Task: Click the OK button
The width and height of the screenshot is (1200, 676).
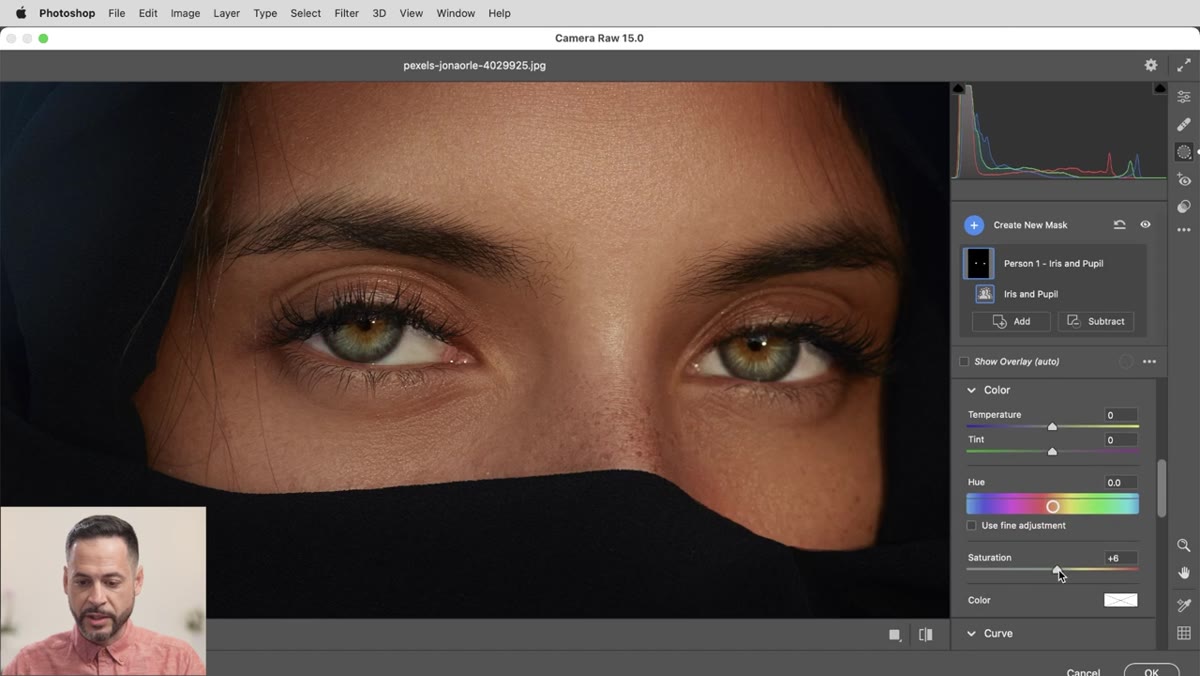Action: (x=1151, y=672)
